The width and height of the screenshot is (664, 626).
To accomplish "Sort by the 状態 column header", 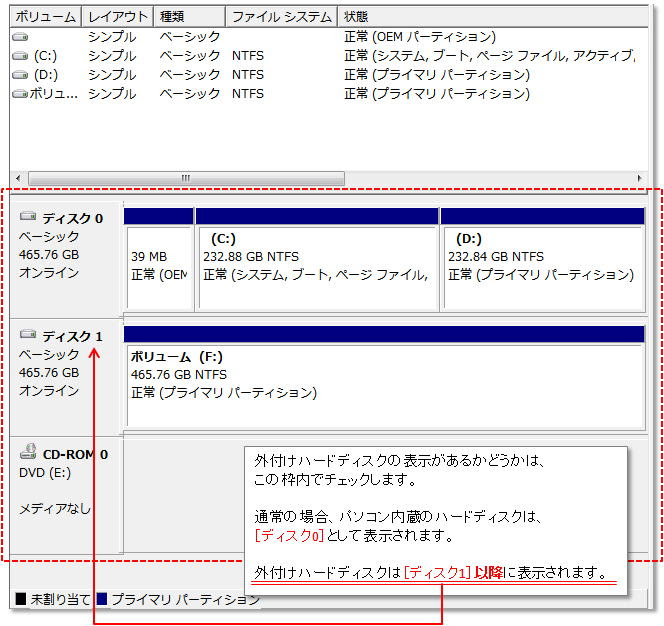I will [x=492, y=17].
